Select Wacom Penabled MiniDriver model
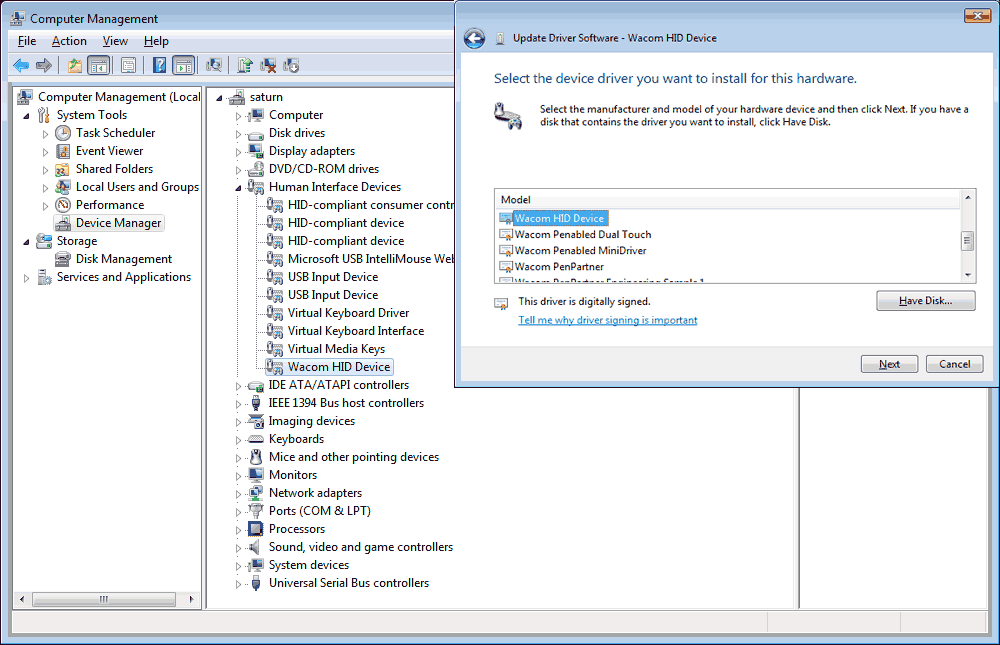 (580, 250)
